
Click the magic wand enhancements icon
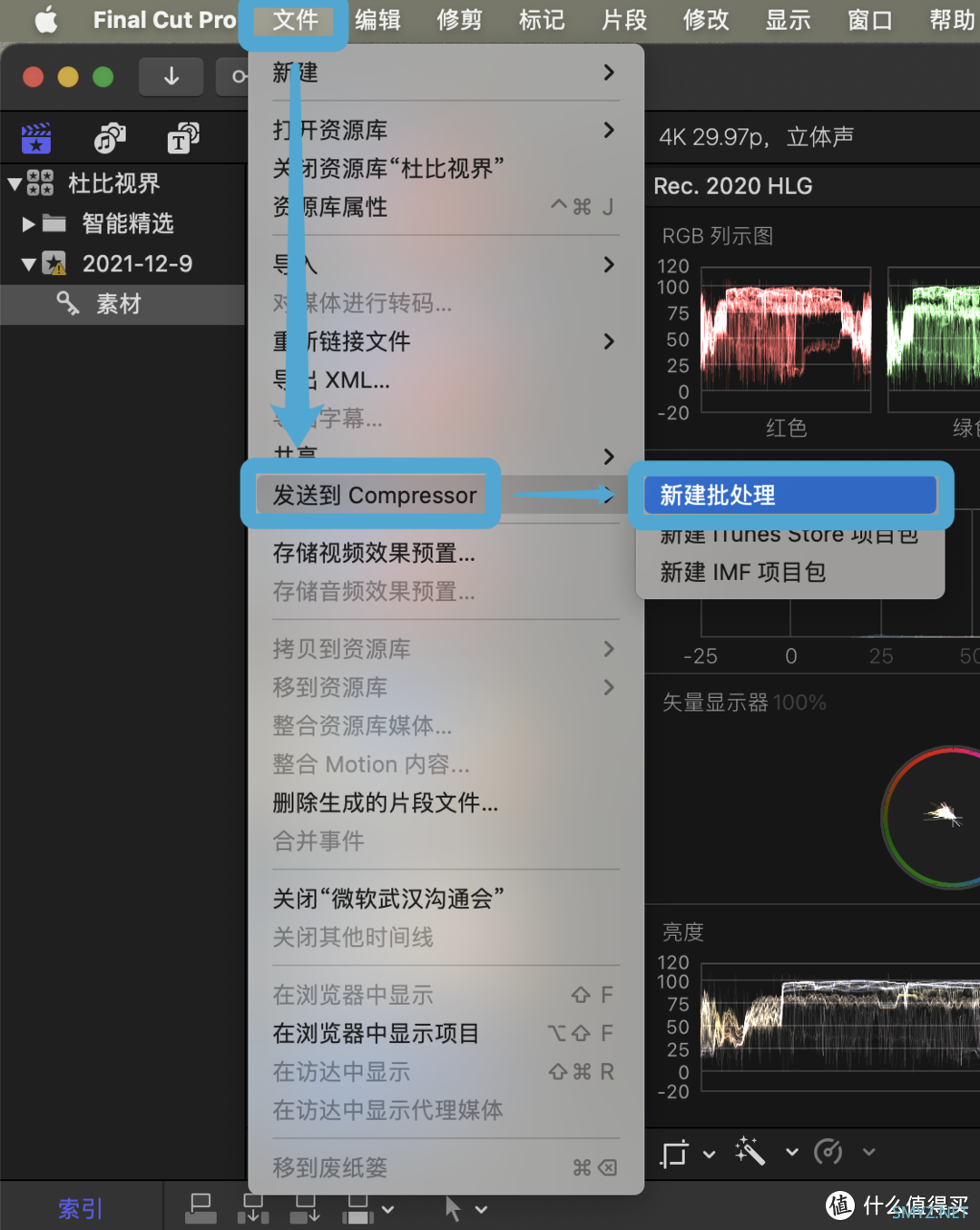pos(750,1152)
